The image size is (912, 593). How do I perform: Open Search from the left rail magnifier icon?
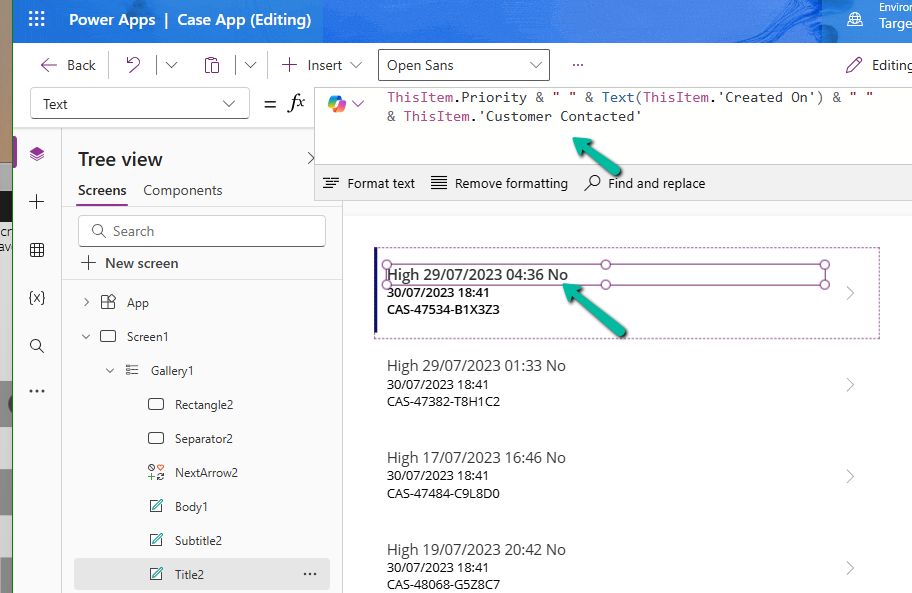[x=37, y=345]
